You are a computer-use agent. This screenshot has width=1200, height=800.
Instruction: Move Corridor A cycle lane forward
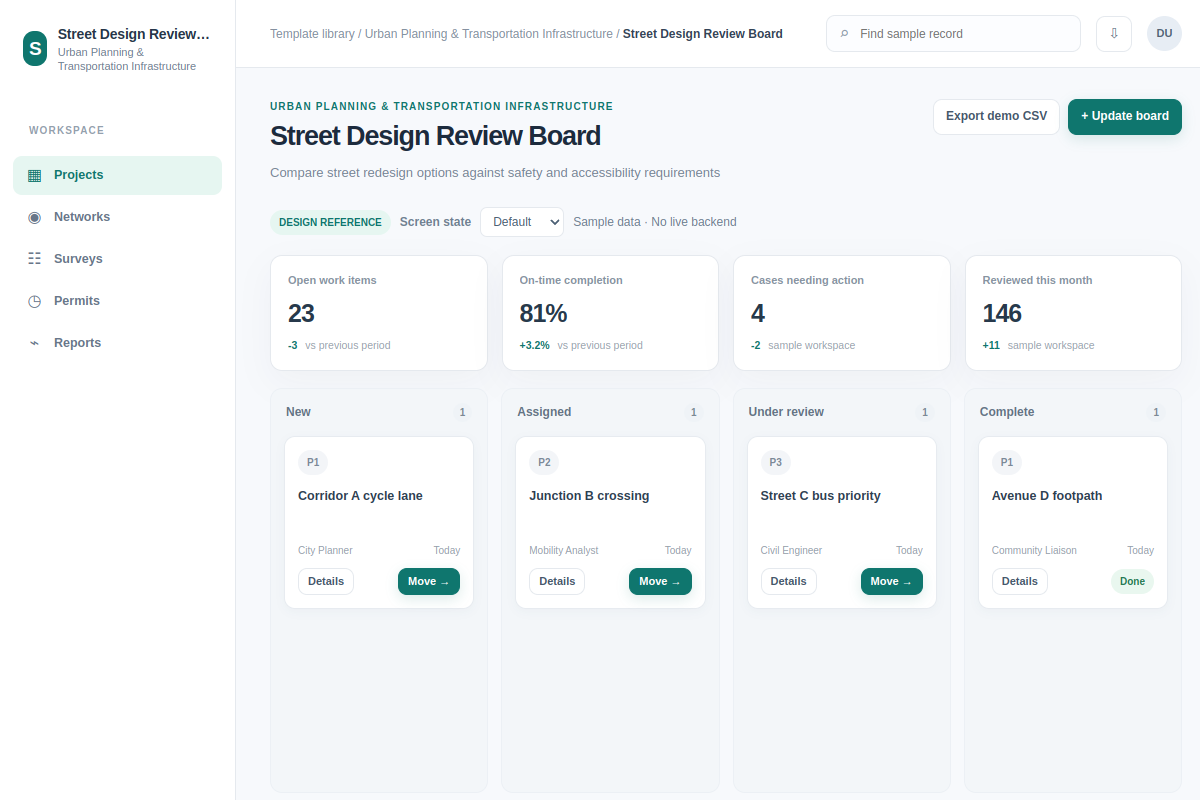click(x=429, y=581)
